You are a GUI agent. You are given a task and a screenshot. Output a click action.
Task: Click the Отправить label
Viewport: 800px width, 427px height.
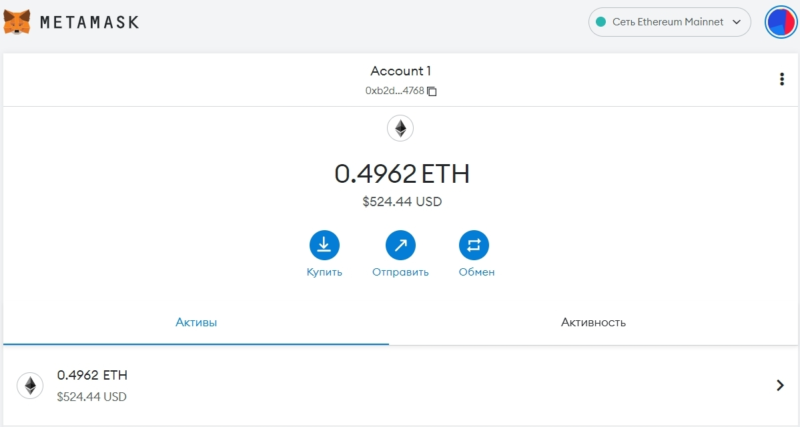coord(401,272)
